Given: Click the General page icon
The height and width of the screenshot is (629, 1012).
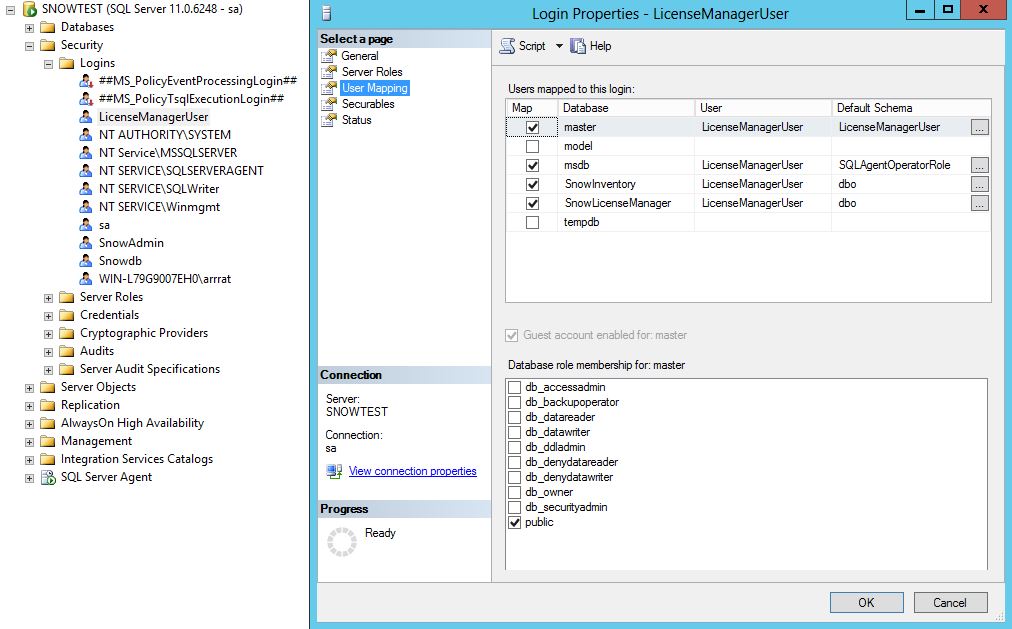Looking at the screenshot, I should (330, 55).
